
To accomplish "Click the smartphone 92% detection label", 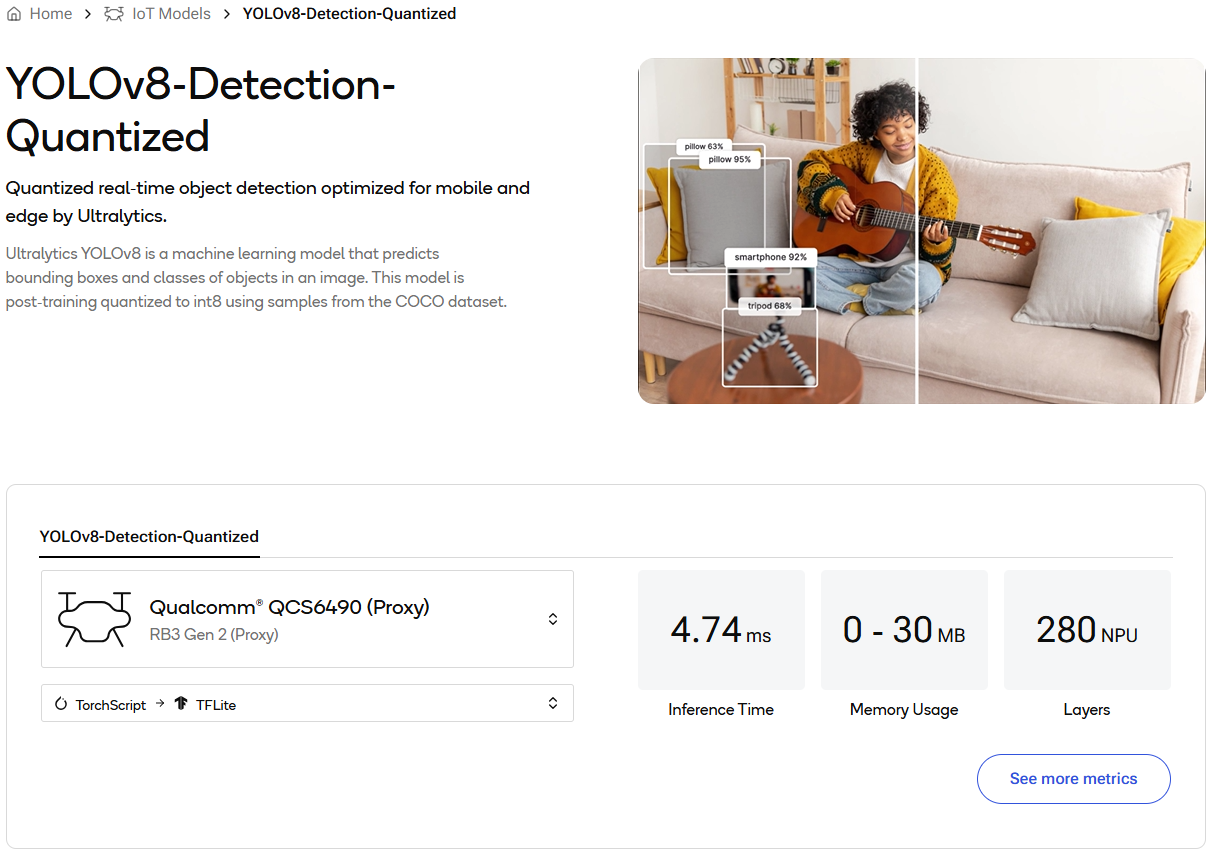I will [x=770, y=257].
